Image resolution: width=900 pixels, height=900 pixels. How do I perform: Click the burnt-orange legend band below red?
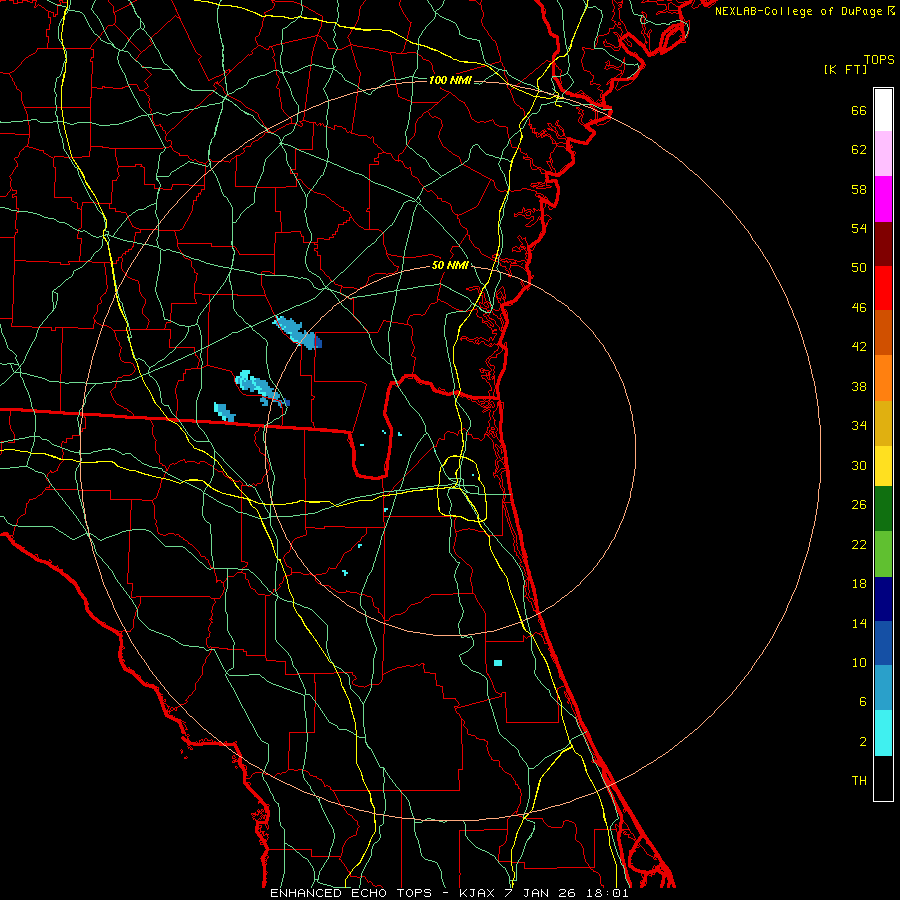(883, 333)
